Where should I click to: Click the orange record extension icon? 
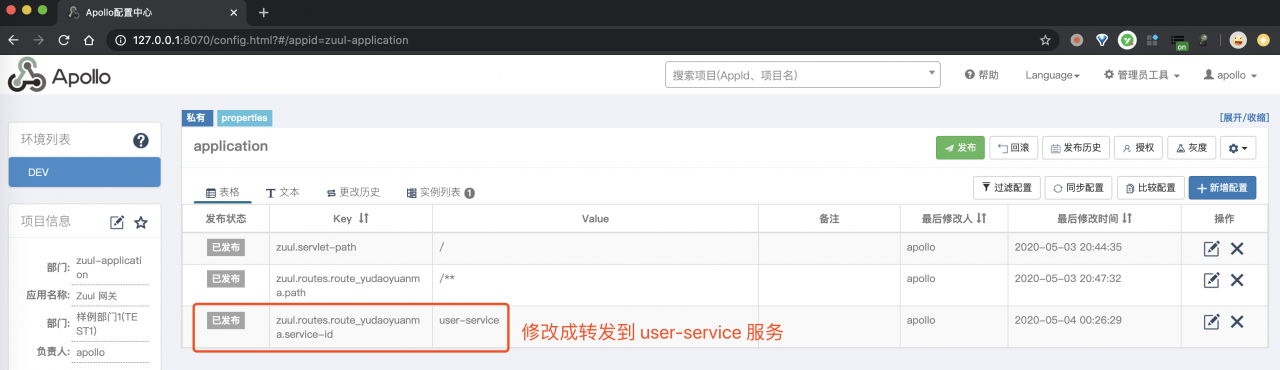pos(1077,40)
